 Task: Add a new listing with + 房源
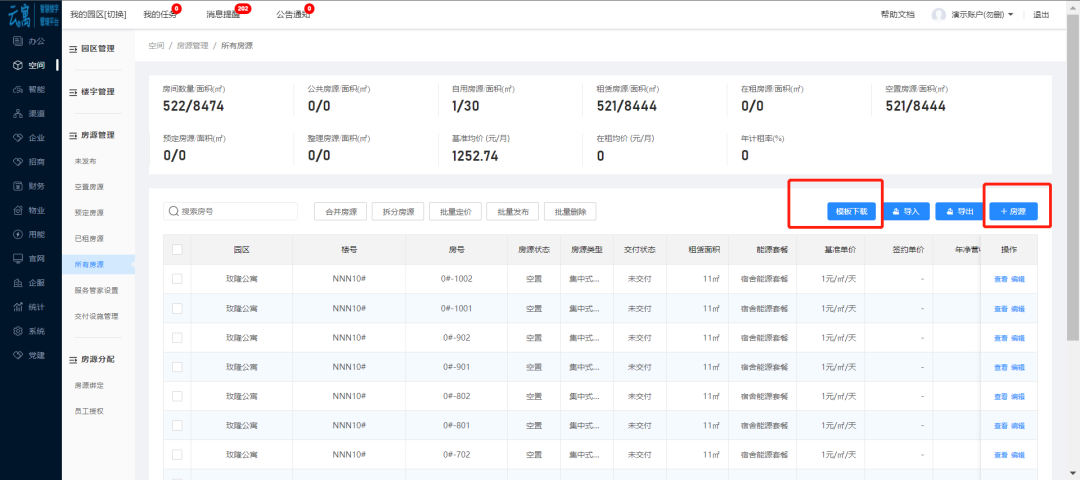click(x=1013, y=211)
